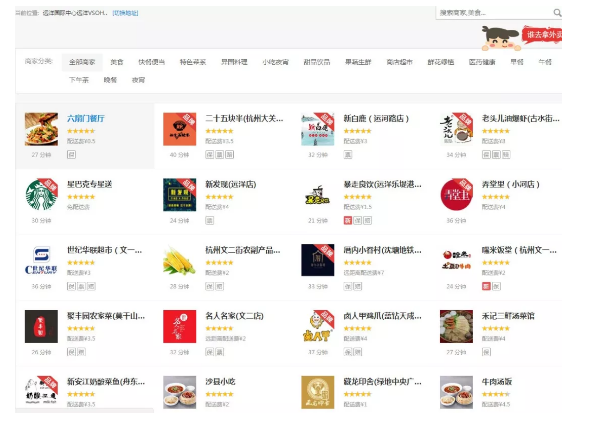Click the 卤人甲鸡爪 chicken mascot logo
601x425 pixels.
click(318, 326)
